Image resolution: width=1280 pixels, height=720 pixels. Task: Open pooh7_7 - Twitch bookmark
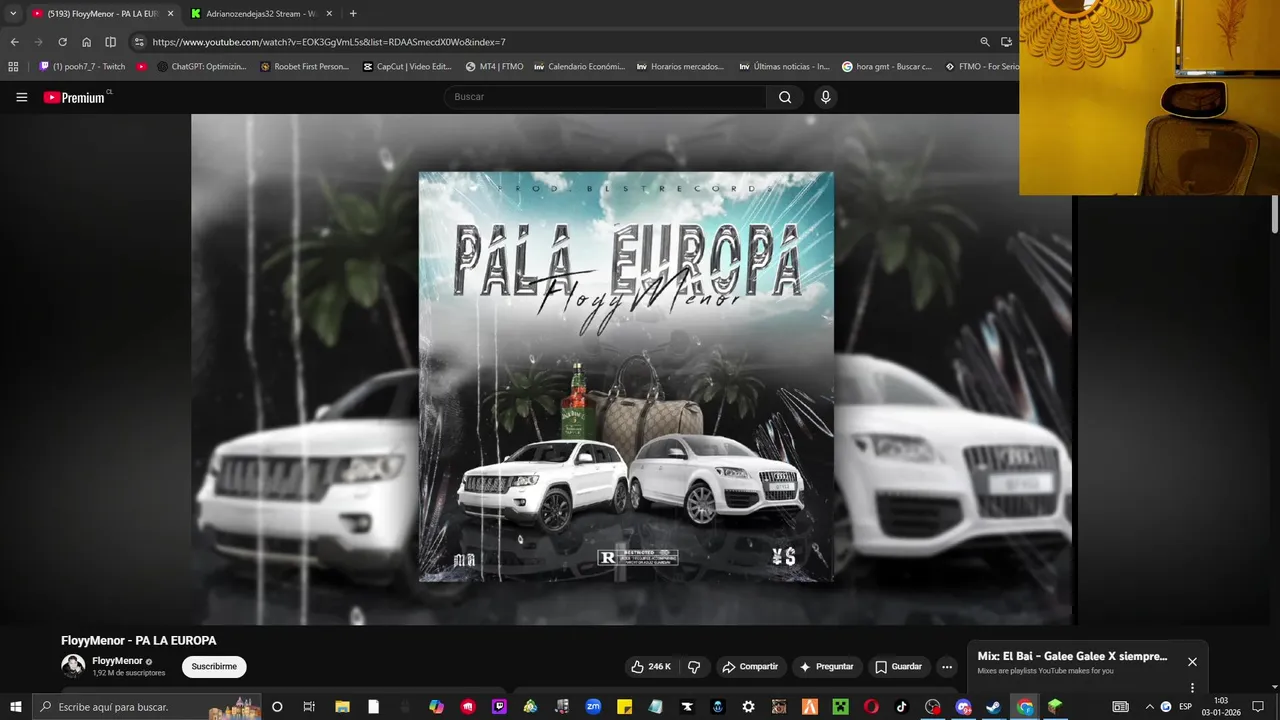click(x=82, y=67)
